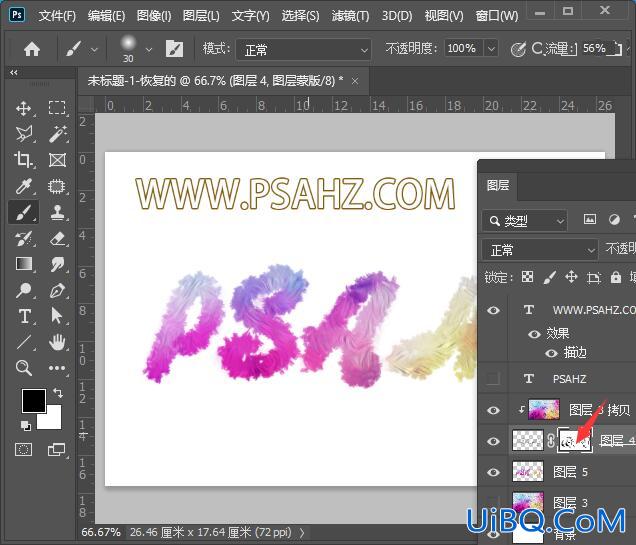Lock transparent pixels in layers panel
This screenshot has width=636, height=545.
coord(527,277)
